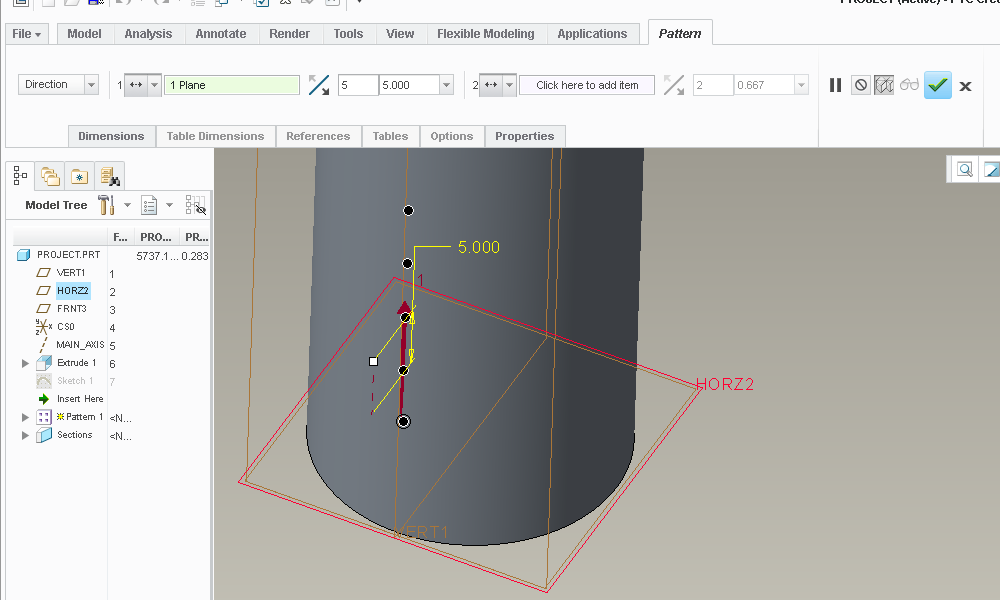Open the dropdown beside the hammer icon
Screen dimensions: 1000x600
pyautogui.click(x=127, y=205)
